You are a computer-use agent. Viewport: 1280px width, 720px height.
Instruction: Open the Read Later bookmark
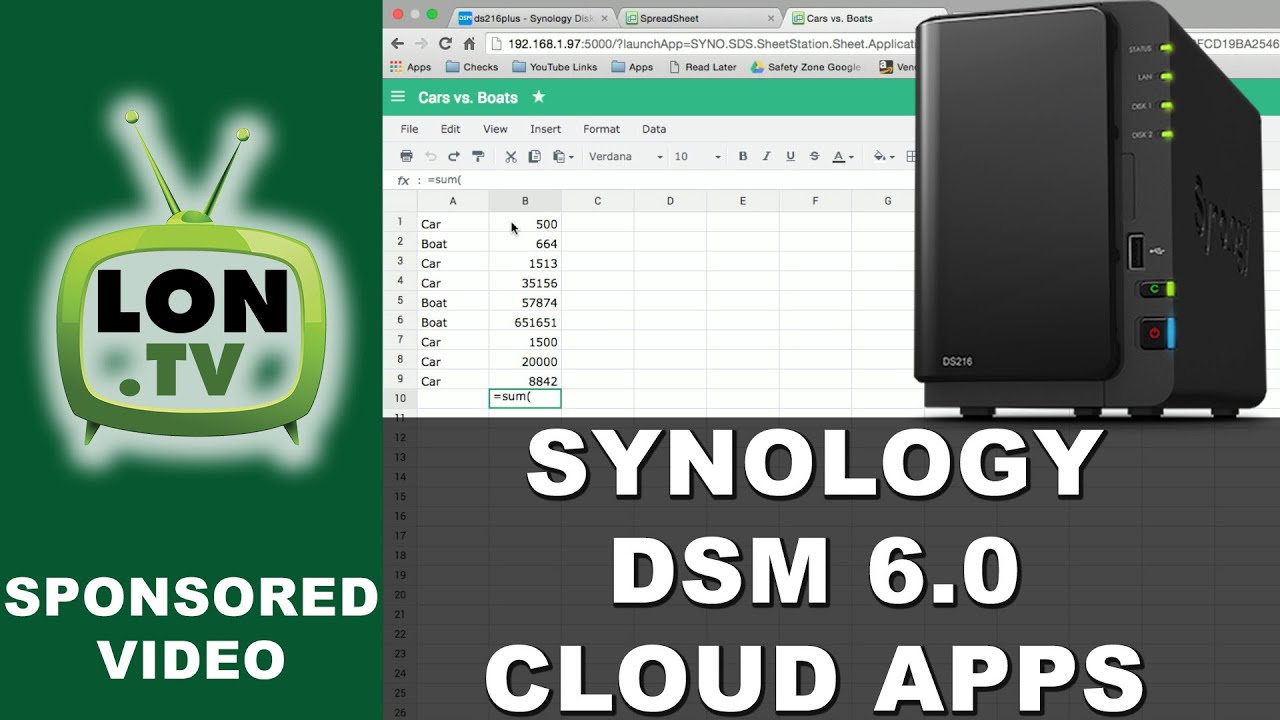coord(703,67)
